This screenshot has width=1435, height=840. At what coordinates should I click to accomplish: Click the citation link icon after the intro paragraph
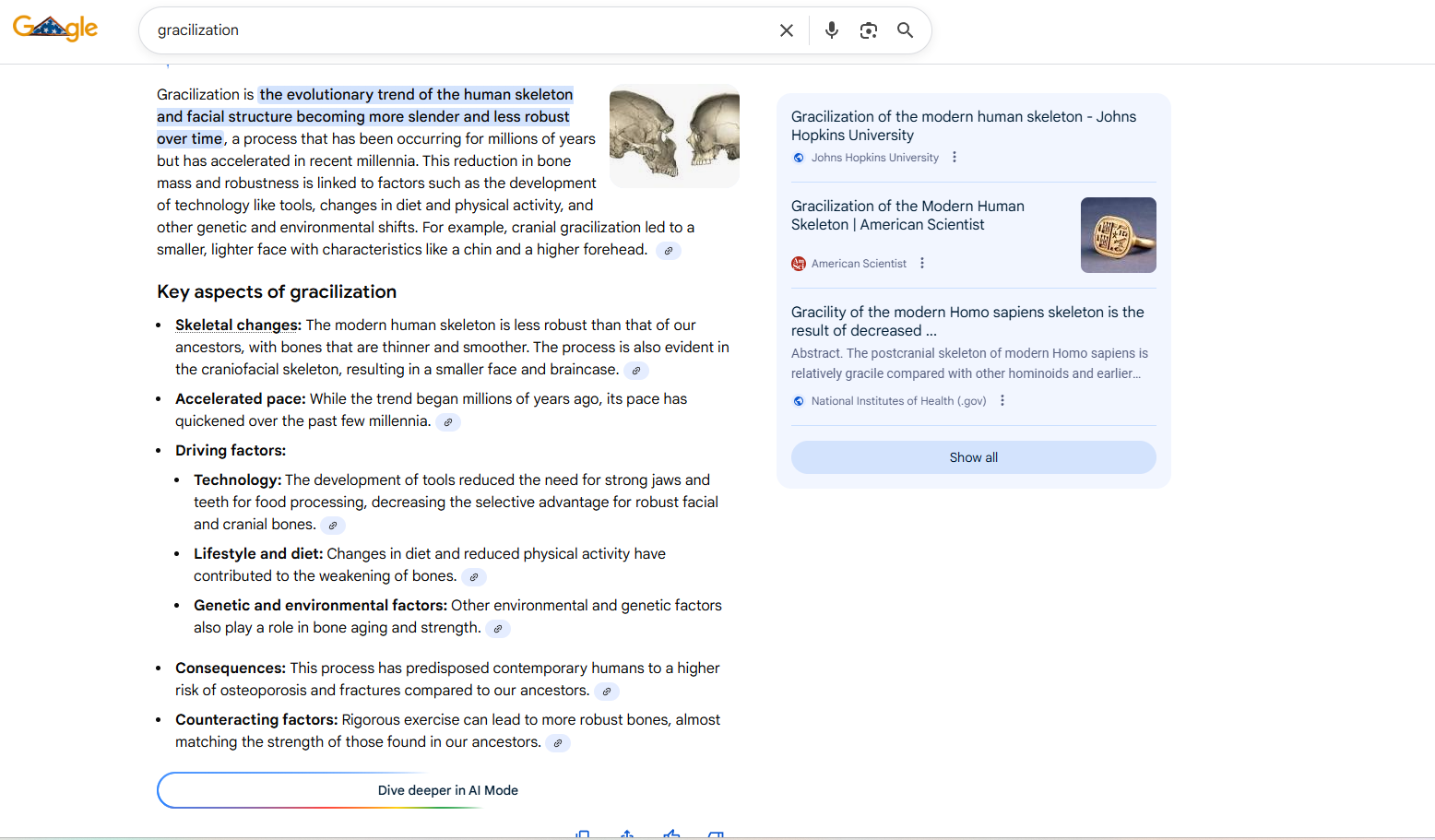tap(668, 250)
